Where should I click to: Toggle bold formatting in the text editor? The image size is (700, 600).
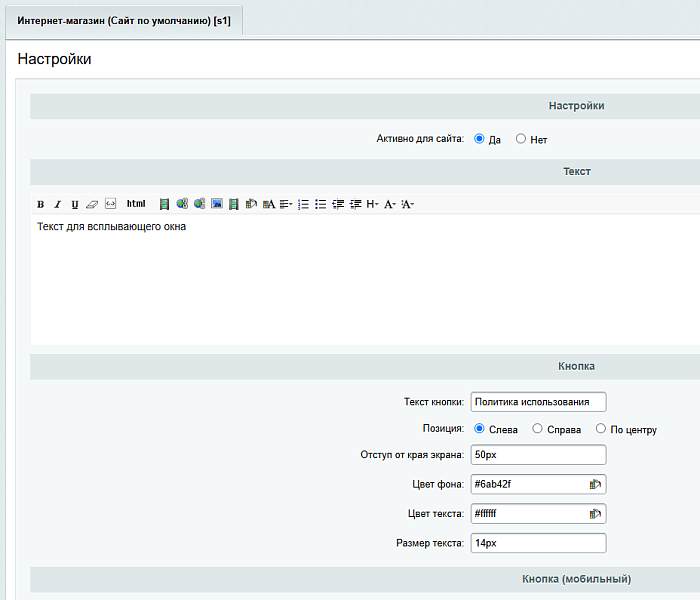[40, 204]
